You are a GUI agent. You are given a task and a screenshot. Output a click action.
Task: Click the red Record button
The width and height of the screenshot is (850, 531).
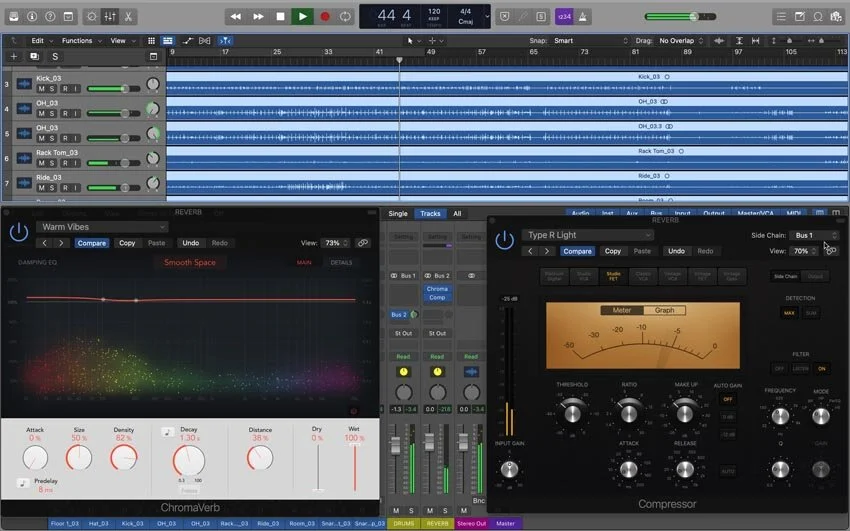click(325, 16)
